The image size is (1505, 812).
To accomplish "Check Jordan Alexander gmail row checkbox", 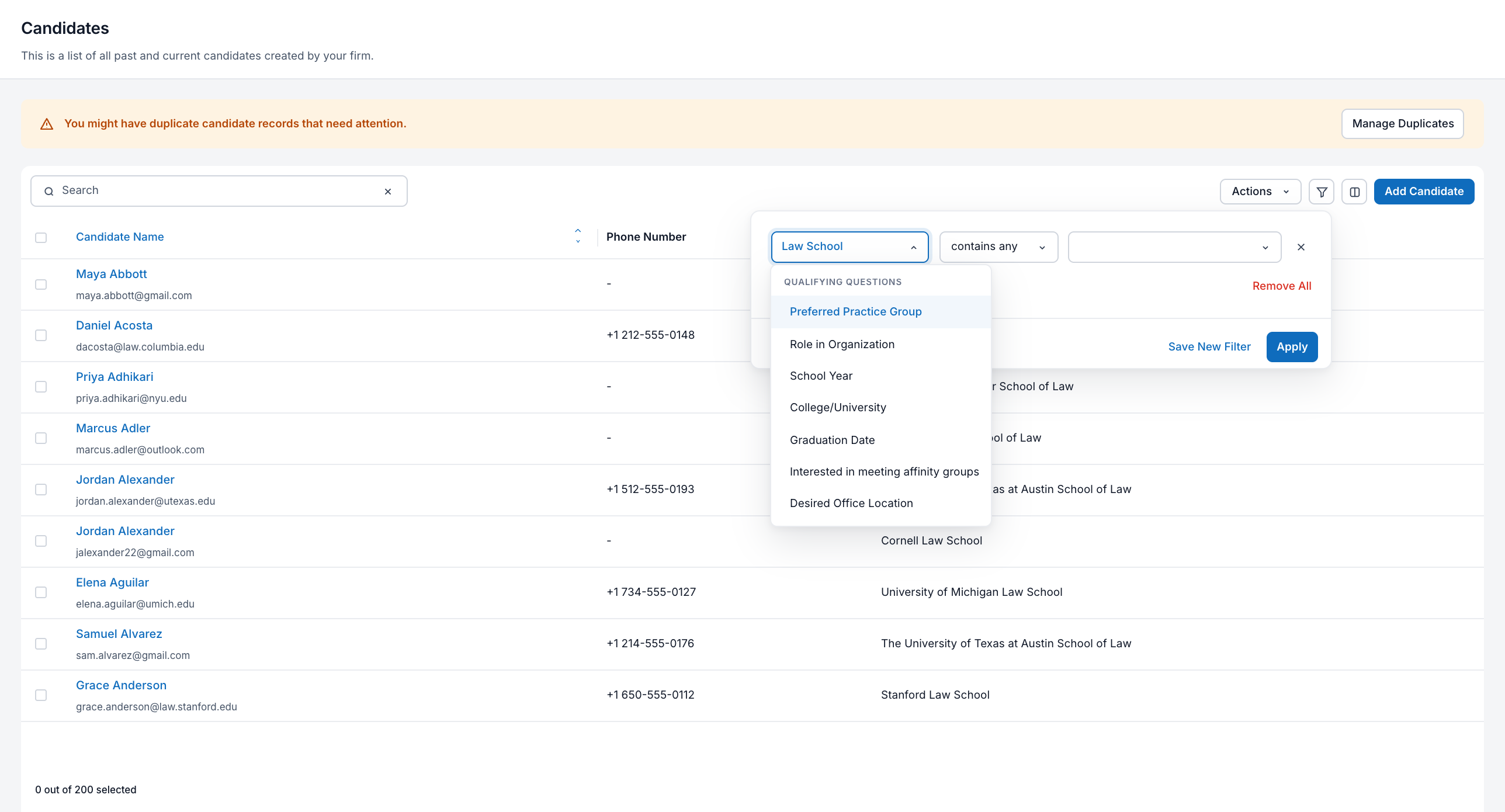I will [x=41, y=541].
